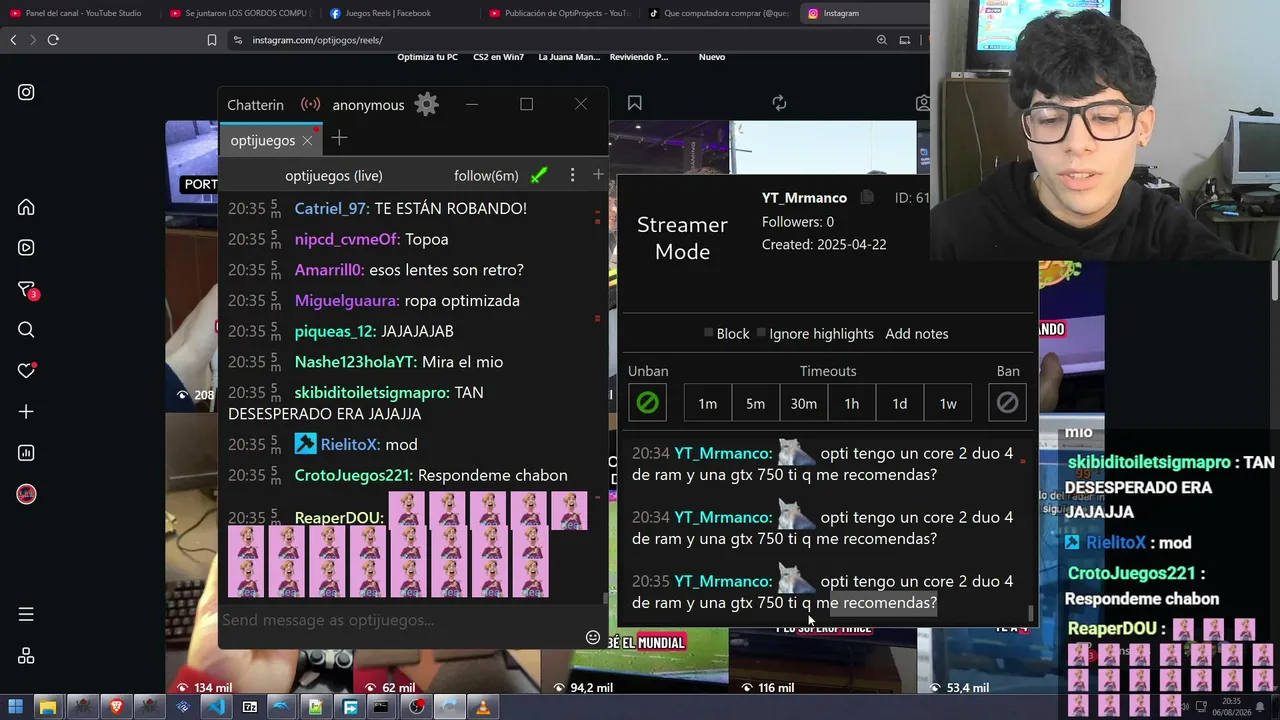
Task: Timeout the user for 30m
Action: click(x=804, y=403)
